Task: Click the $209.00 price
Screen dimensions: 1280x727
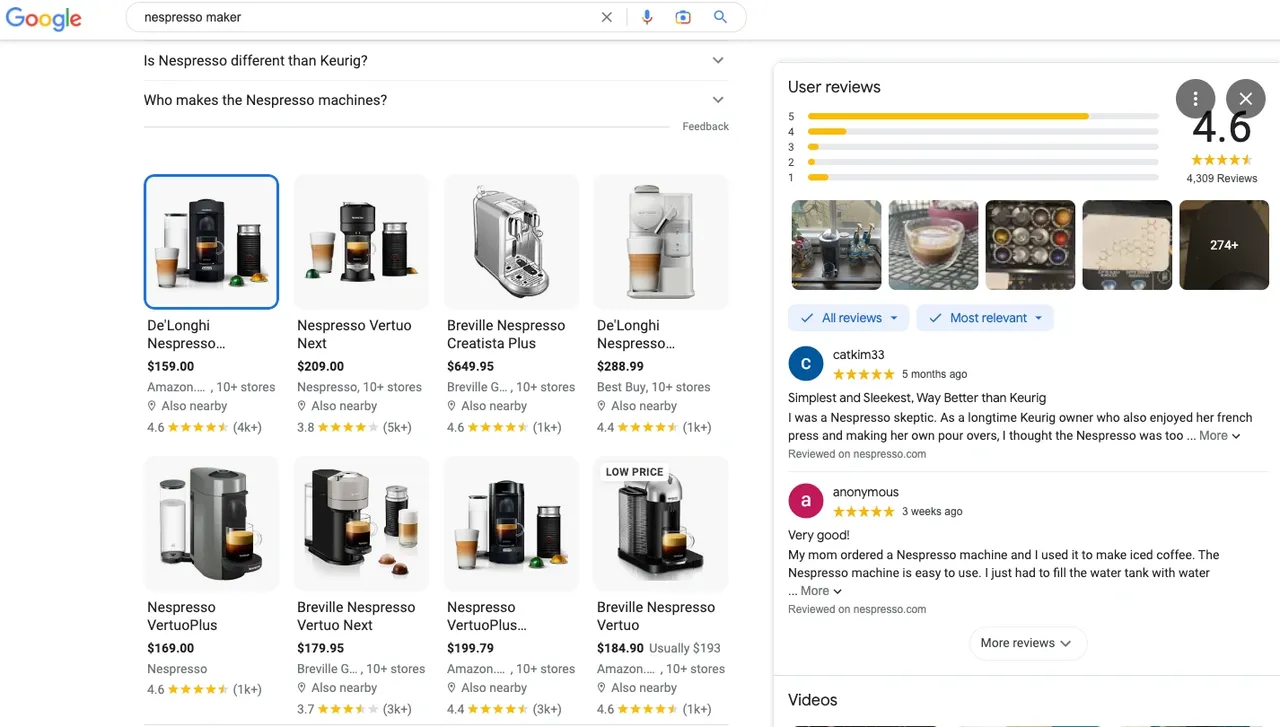Action: [x=321, y=366]
